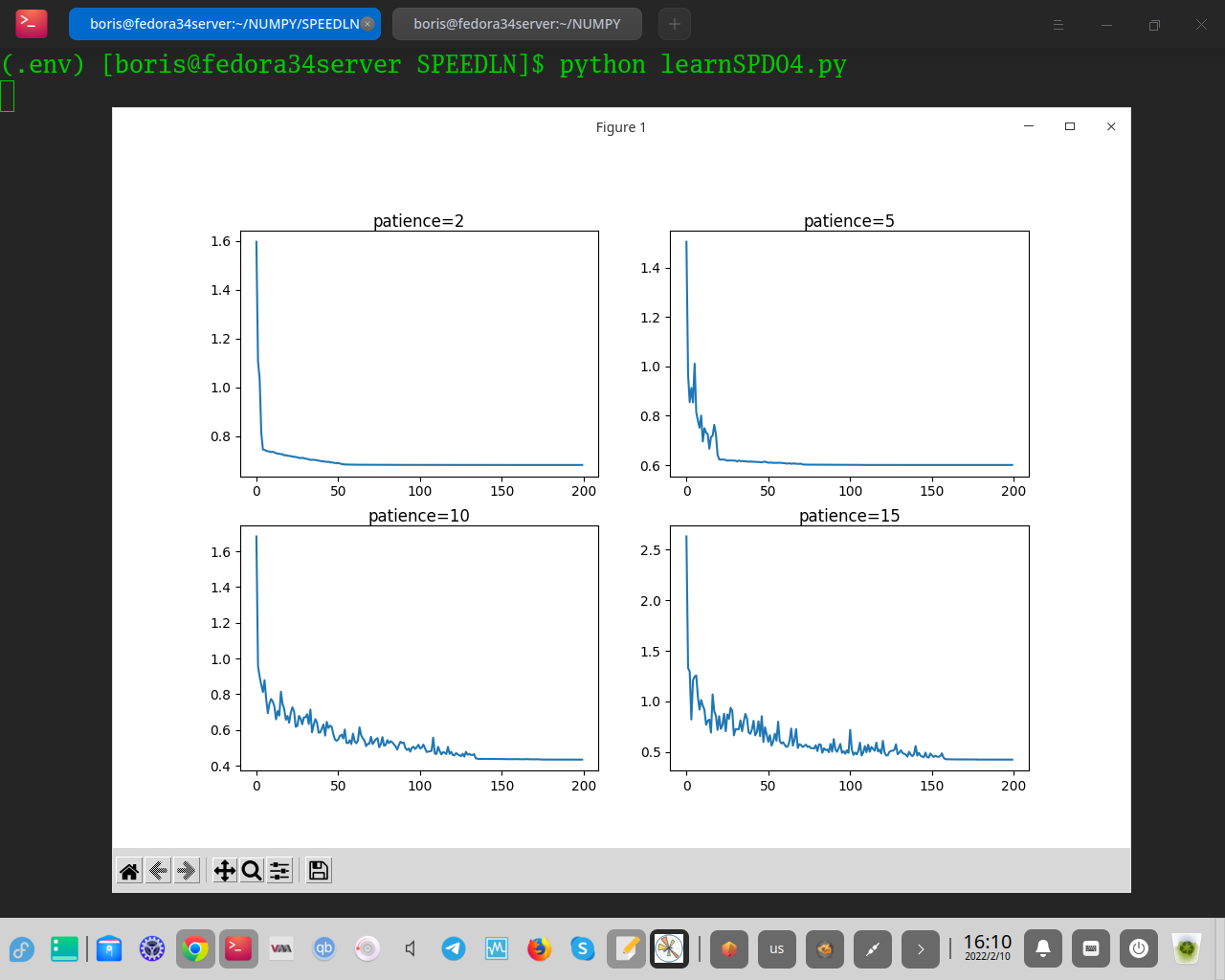Click the speaker volume icon in taskbar
The image size is (1225, 980).
tap(411, 948)
